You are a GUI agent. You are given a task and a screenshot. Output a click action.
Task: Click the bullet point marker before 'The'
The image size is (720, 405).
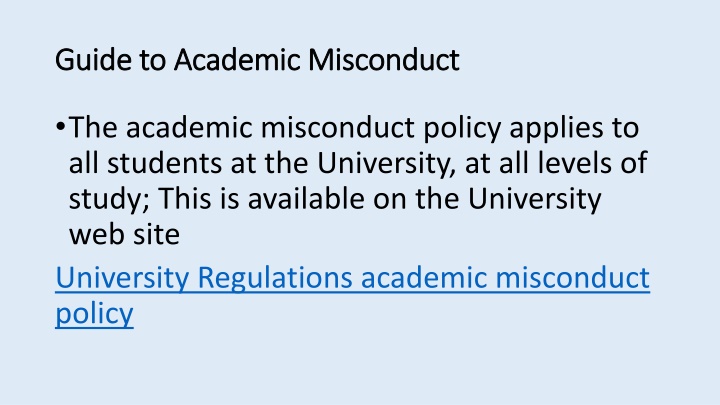pyautogui.click(x=63, y=129)
